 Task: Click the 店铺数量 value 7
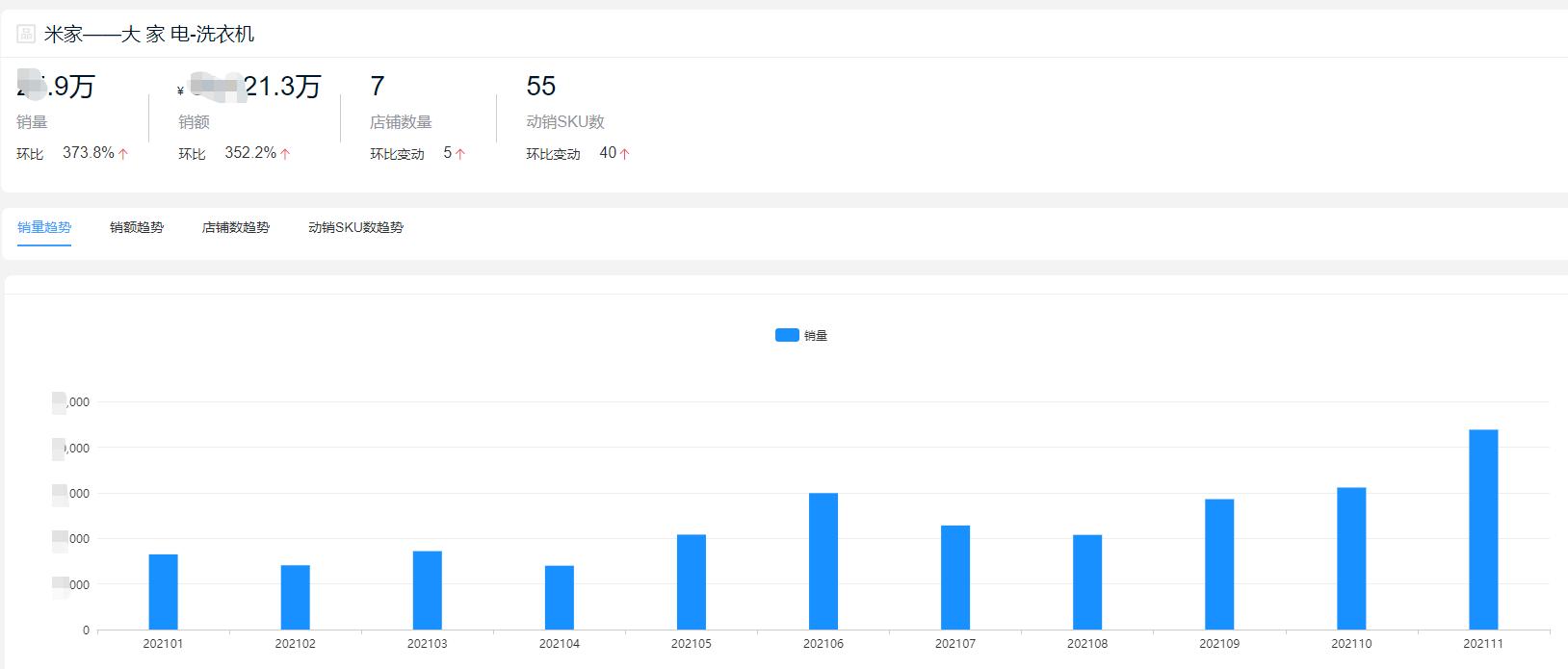click(378, 87)
